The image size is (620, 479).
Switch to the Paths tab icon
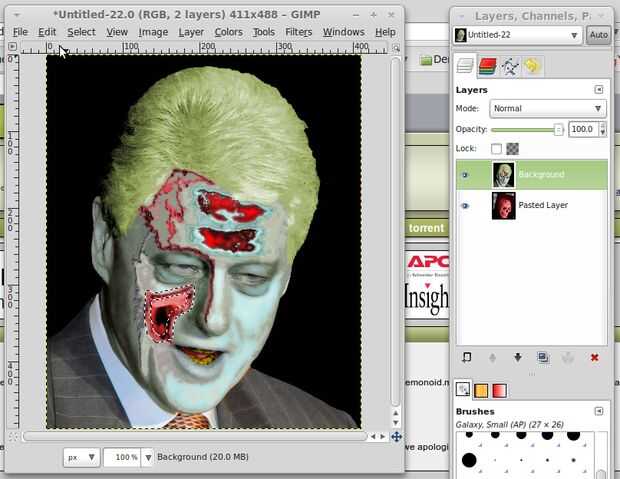[510, 66]
